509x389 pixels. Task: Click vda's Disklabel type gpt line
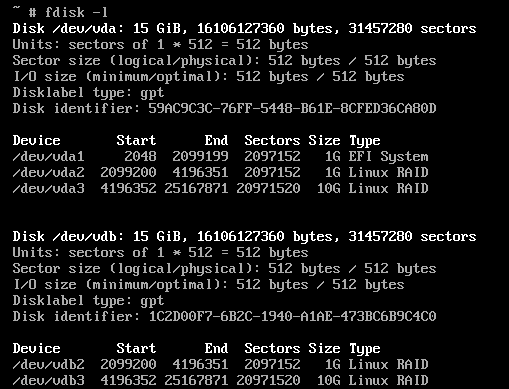pos(88,93)
